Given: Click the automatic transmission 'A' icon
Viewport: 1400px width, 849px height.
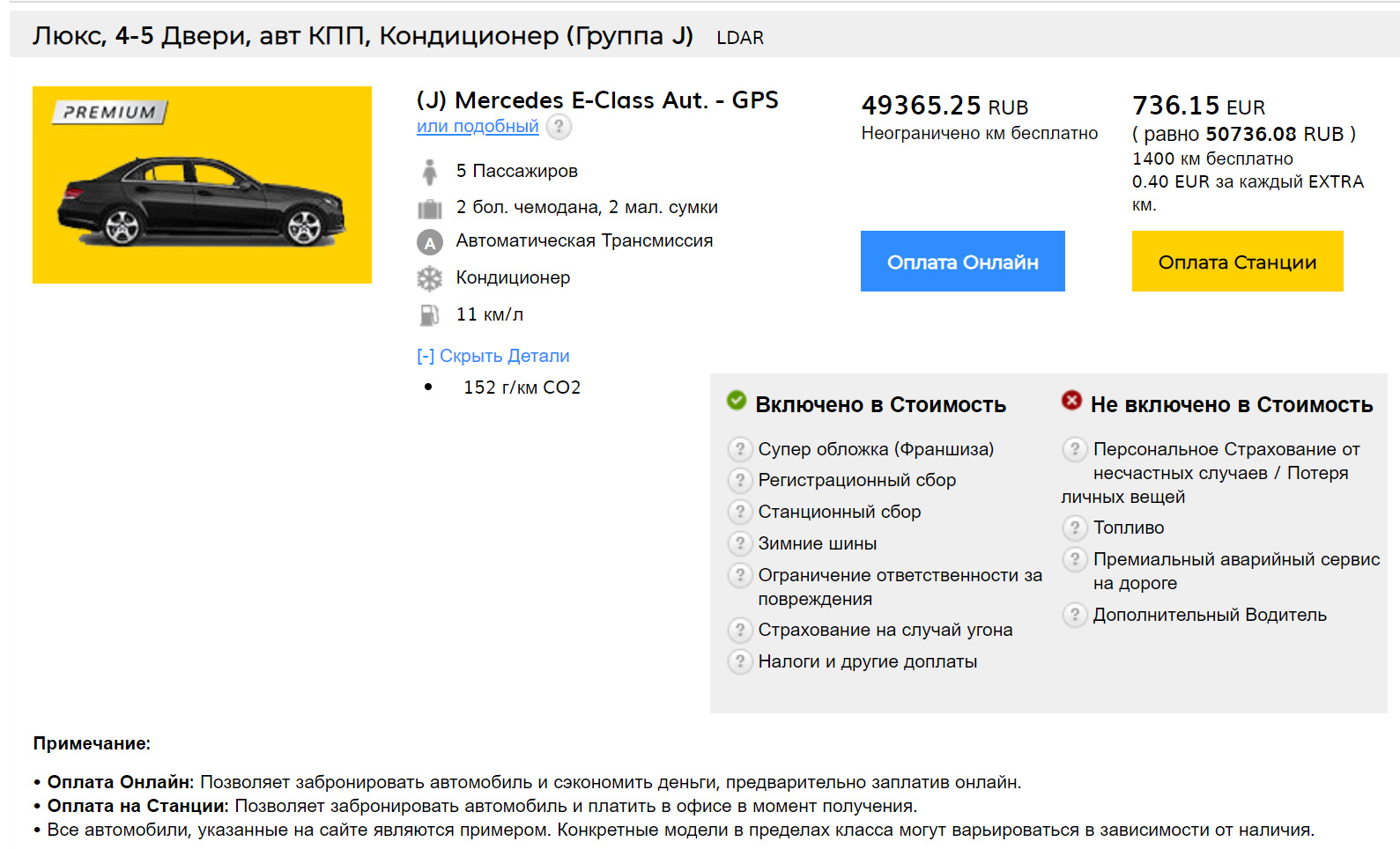Looking at the screenshot, I should (x=429, y=242).
